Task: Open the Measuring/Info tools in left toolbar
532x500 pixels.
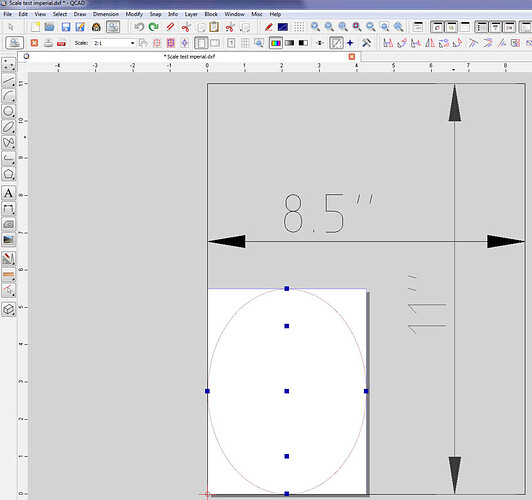Action: point(8,274)
